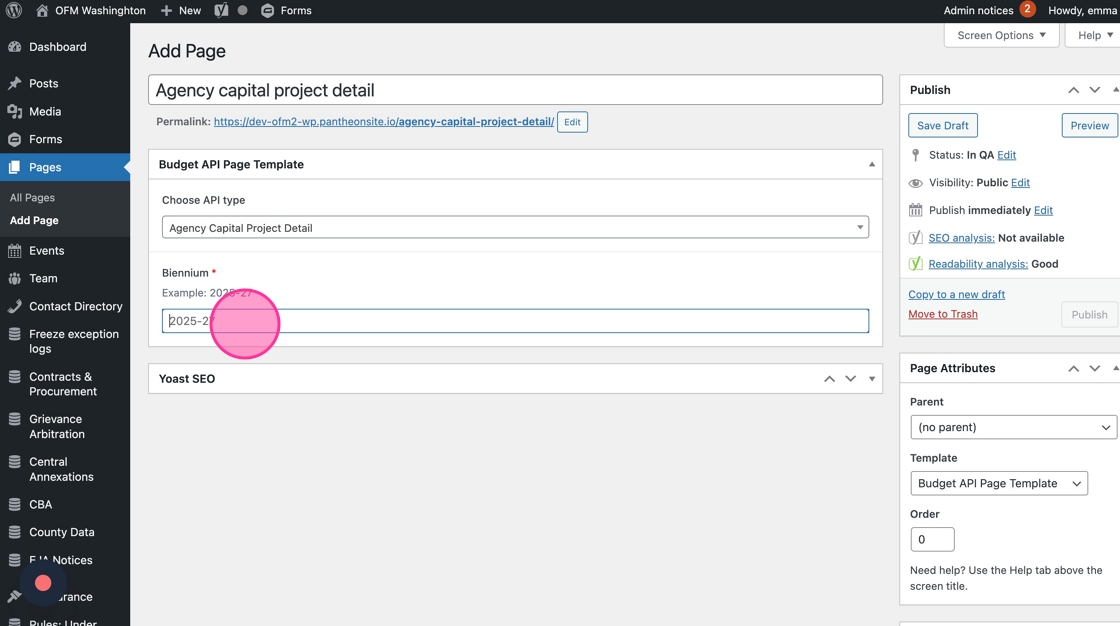1120x626 pixels.
Task: Open the Template select dropdown
Action: [999, 484]
